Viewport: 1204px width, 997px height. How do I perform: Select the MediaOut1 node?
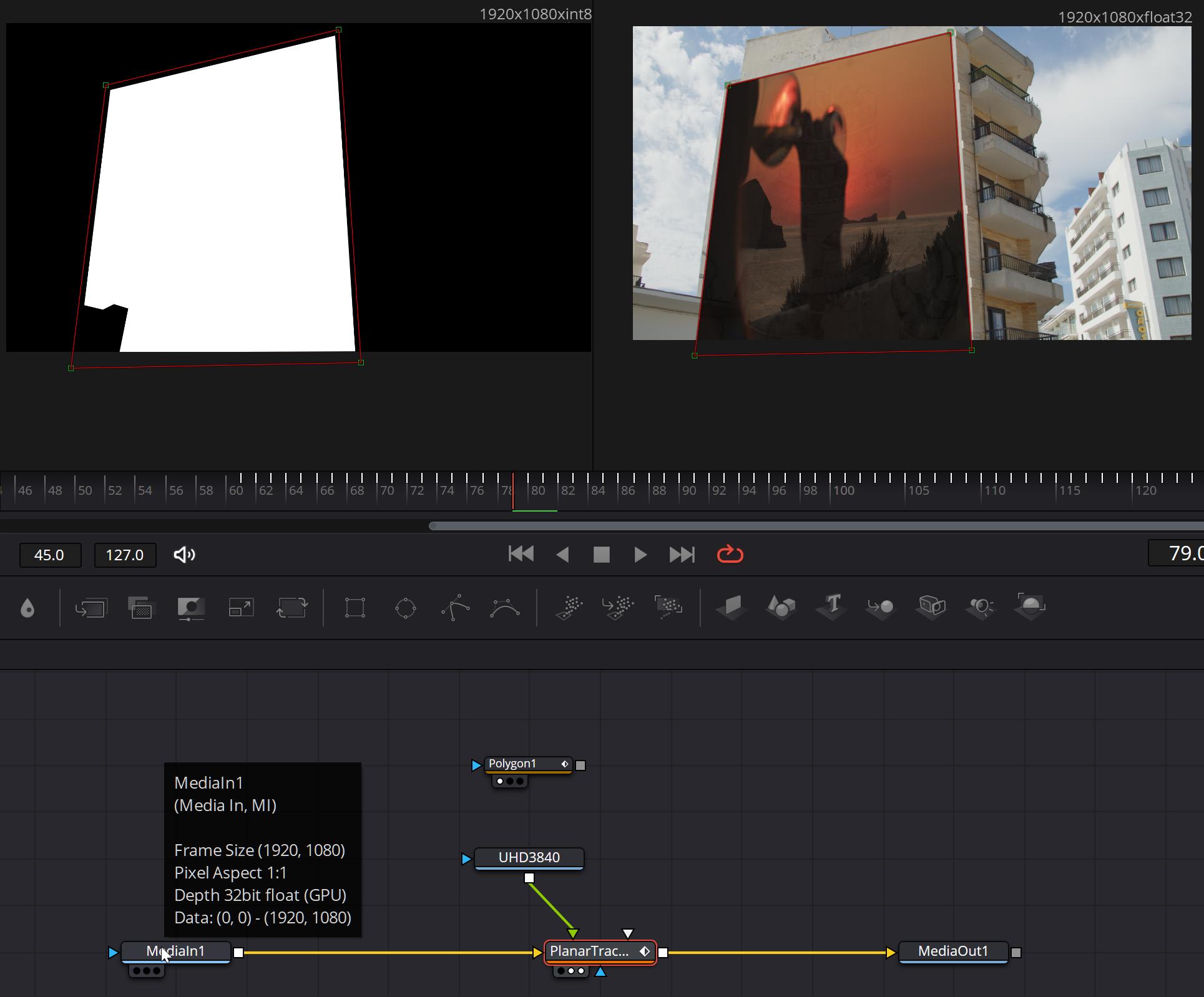click(x=953, y=951)
